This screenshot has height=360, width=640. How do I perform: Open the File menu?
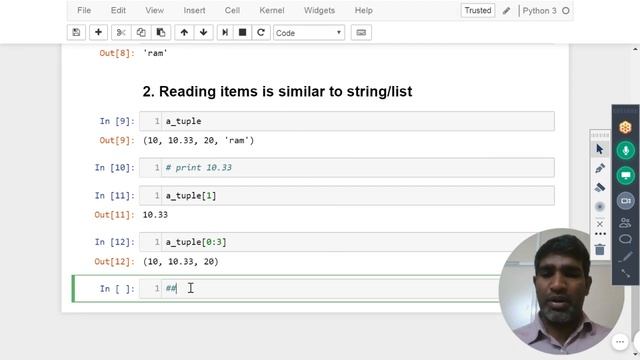[x=84, y=11]
